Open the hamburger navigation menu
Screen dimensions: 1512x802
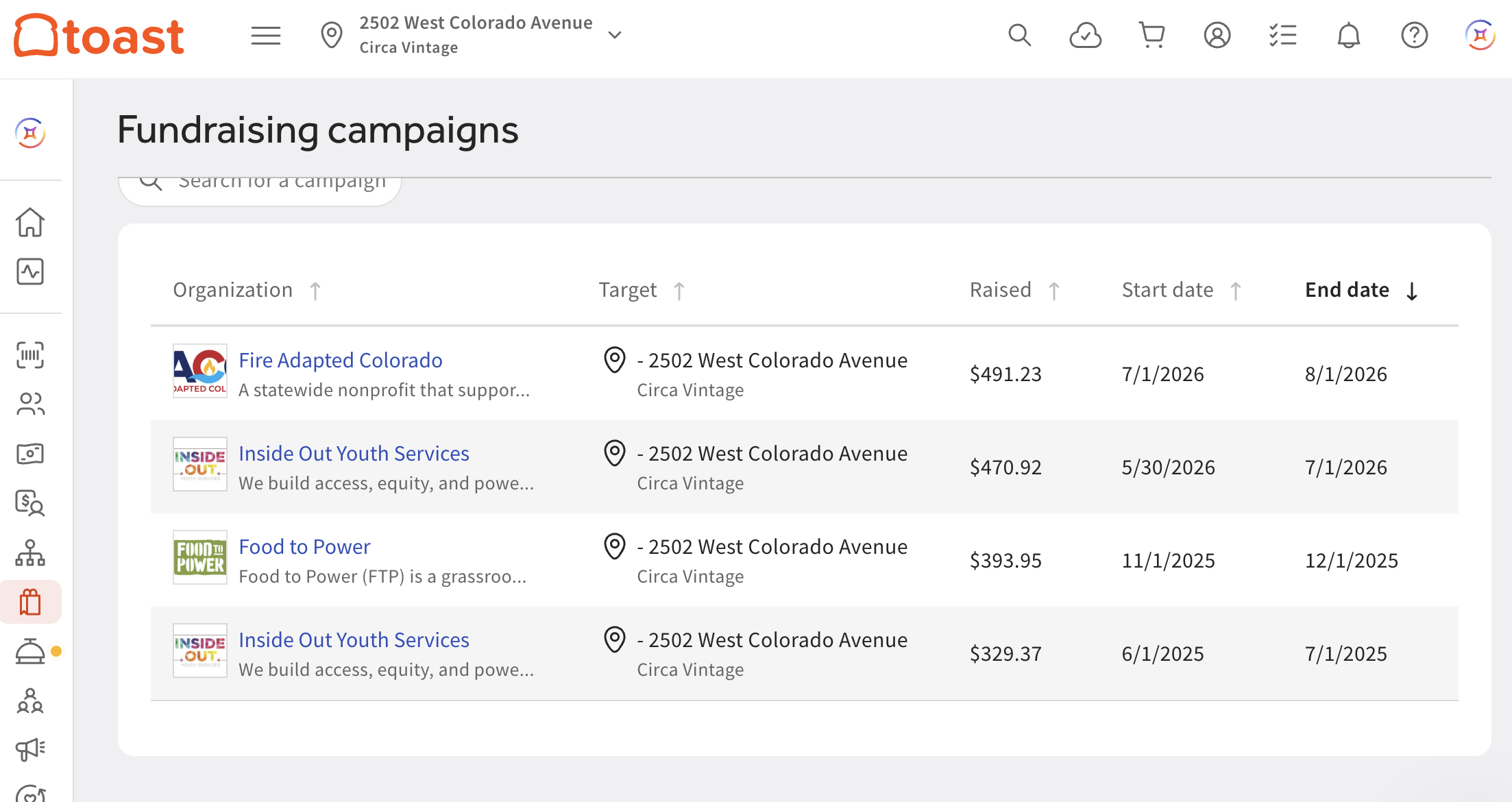pos(266,36)
